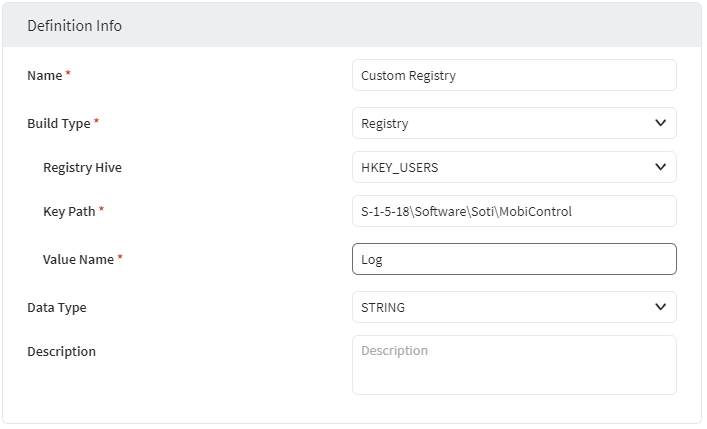Image resolution: width=707 pixels, height=429 pixels.
Task: Click the Key Path text field
Action: click(x=514, y=211)
